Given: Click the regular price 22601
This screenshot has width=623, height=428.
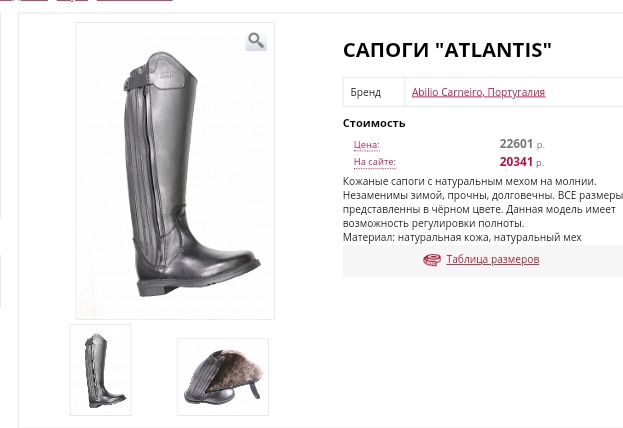Looking at the screenshot, I should pos(516,144).
